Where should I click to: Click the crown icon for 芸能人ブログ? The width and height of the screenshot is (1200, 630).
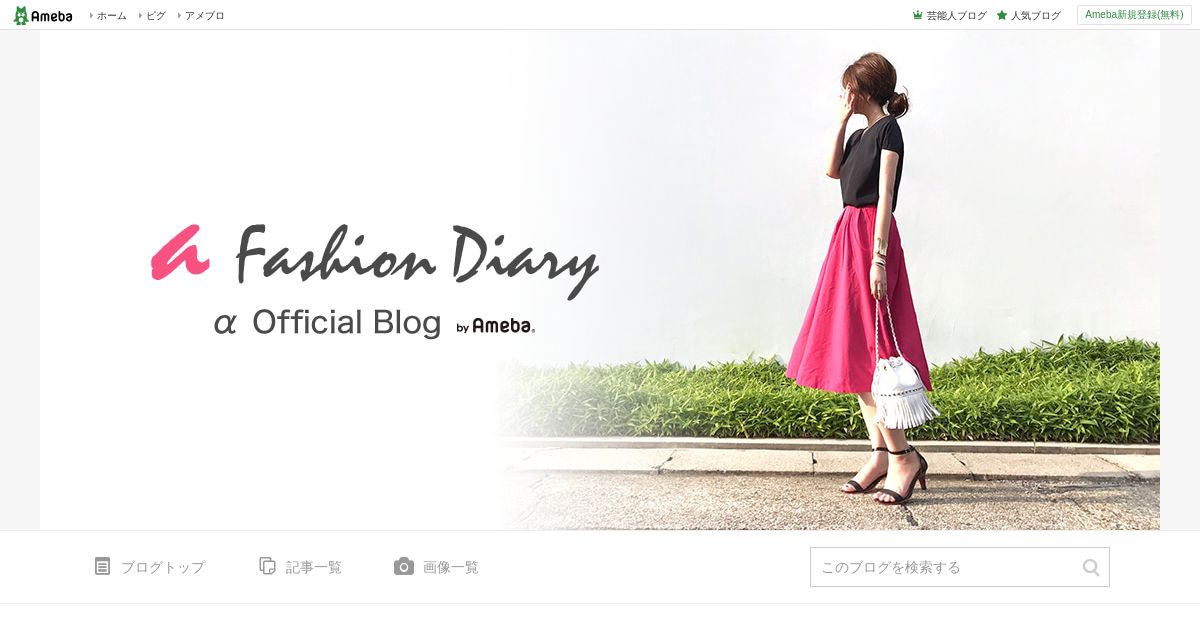pos(918,16)
